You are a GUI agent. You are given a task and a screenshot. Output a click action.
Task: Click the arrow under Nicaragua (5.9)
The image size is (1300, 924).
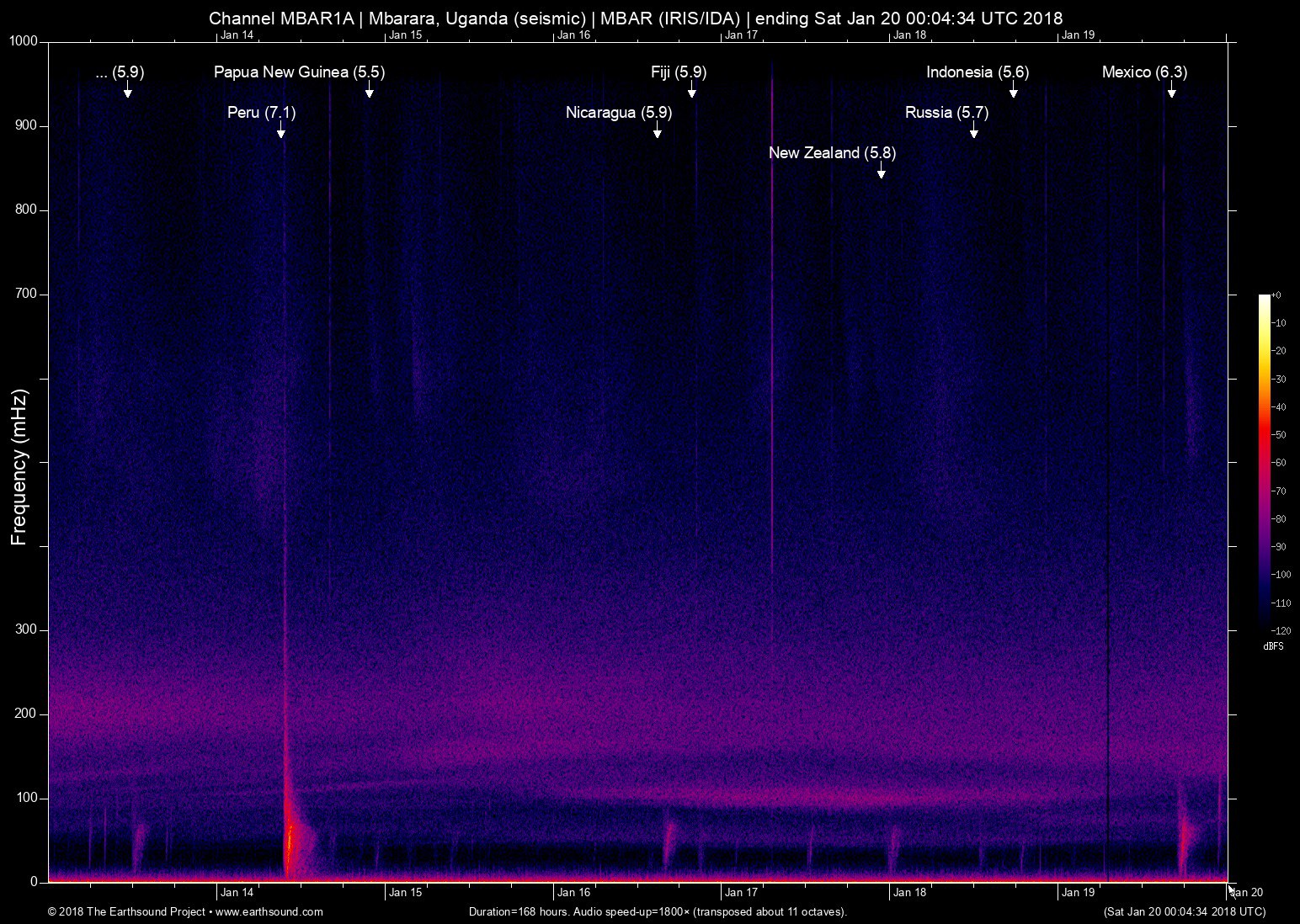tap(657, 131)
